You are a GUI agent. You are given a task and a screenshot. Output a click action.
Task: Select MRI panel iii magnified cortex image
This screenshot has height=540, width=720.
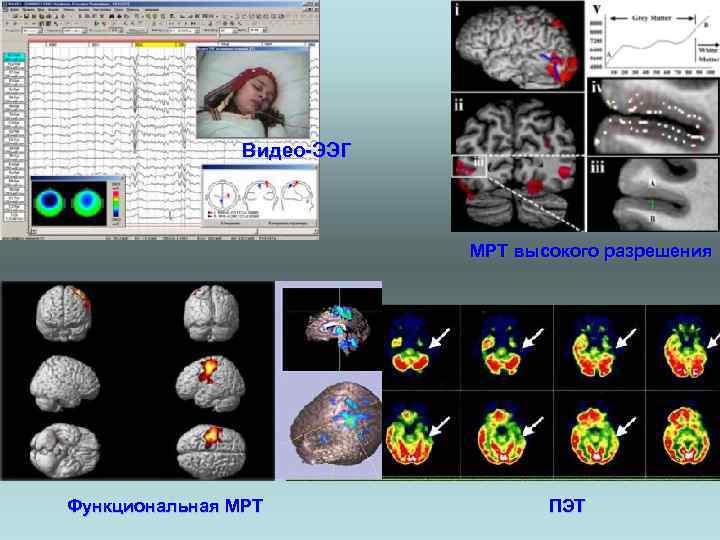653,195
